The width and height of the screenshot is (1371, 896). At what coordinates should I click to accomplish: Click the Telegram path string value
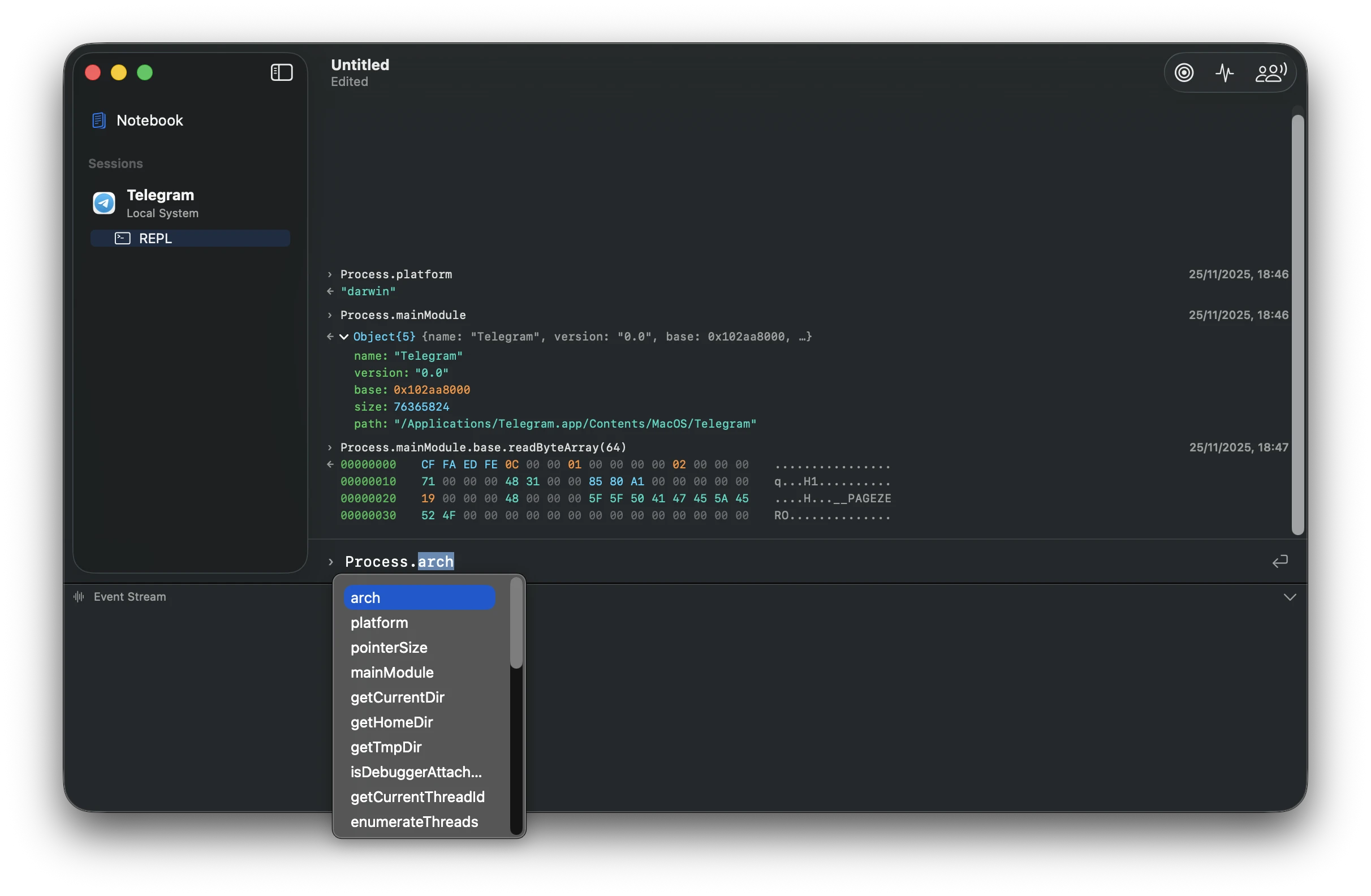pos(575,424)
